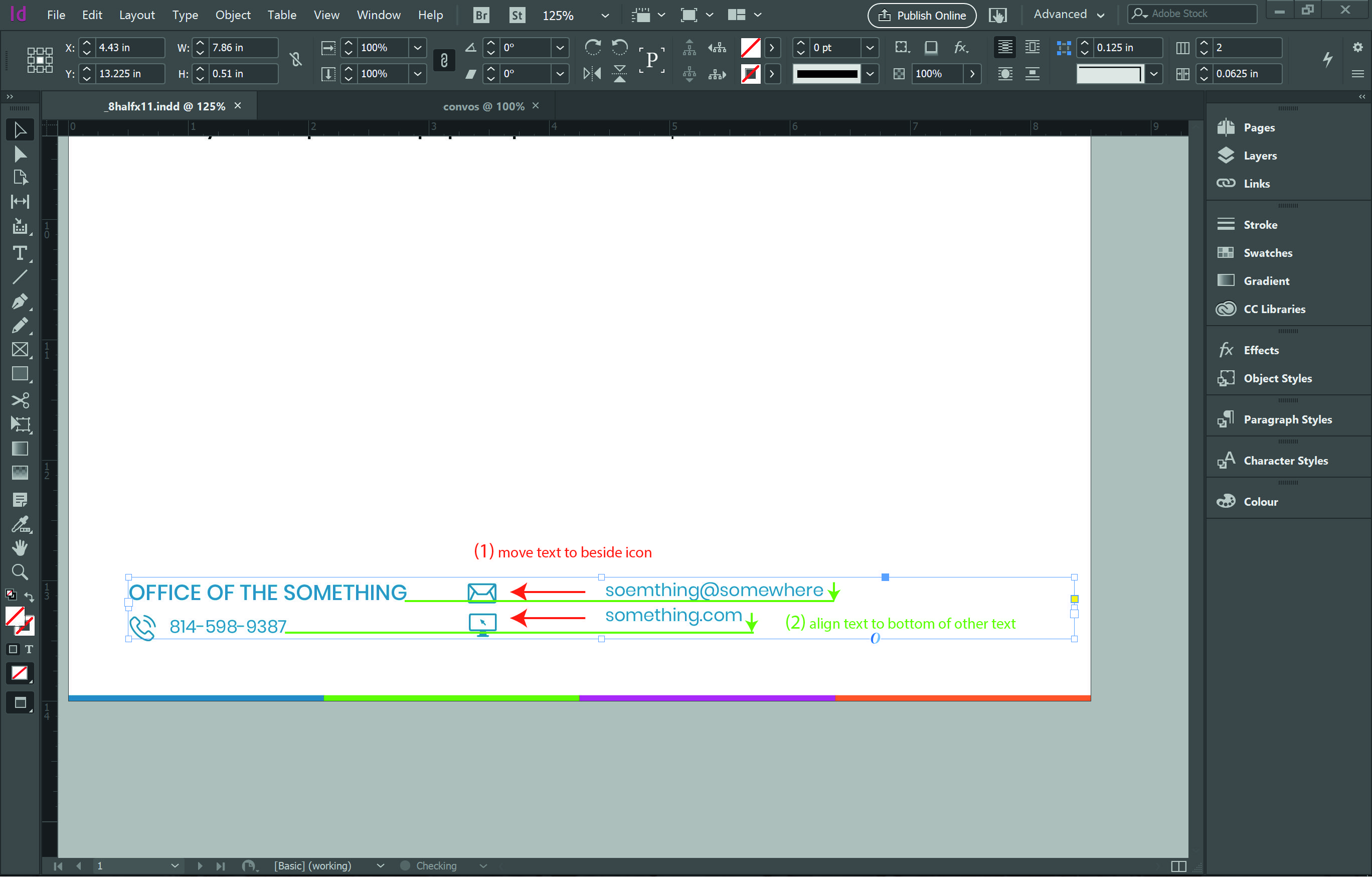Open Adobe Bridge with Br icon
This screenshot has width=1372, height=877.
(x=481, y=15)
